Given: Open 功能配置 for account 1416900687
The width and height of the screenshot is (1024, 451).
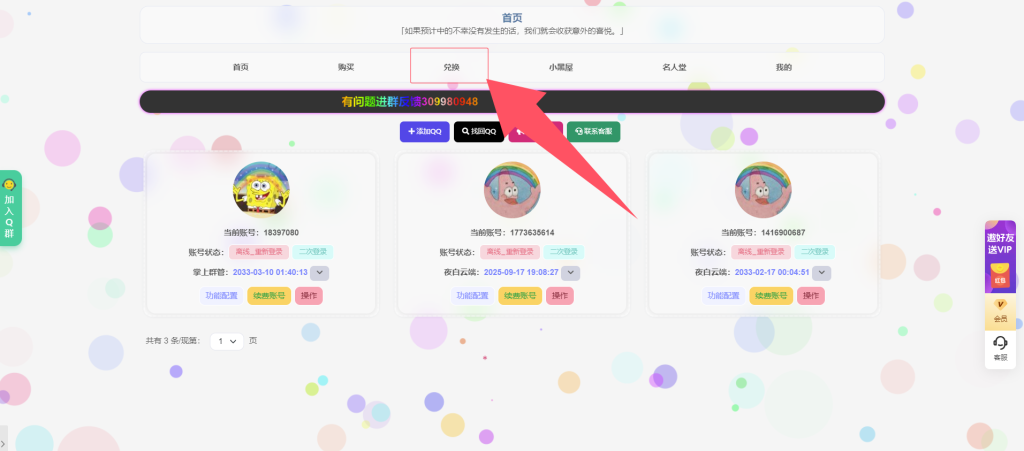Looking at the screenshot, I should [724, 296].
